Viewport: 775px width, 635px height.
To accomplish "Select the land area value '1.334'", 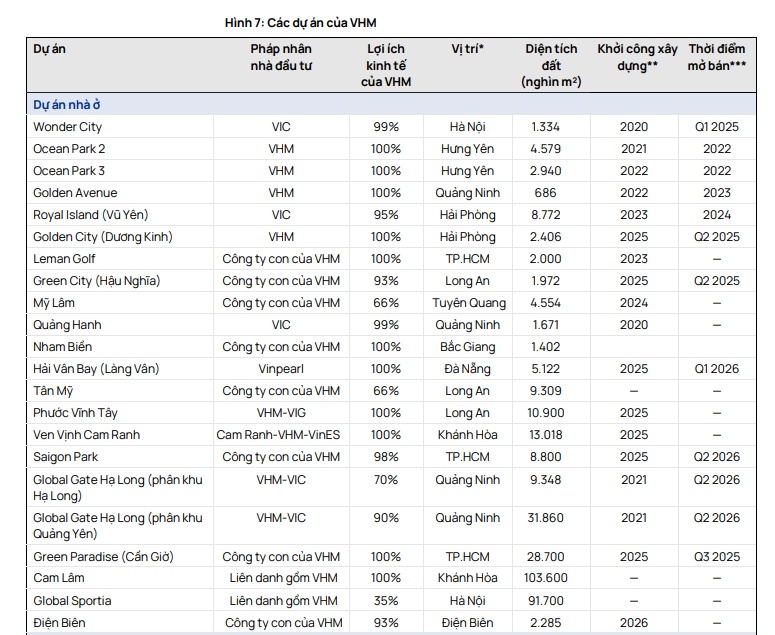I will click(546, 127).
